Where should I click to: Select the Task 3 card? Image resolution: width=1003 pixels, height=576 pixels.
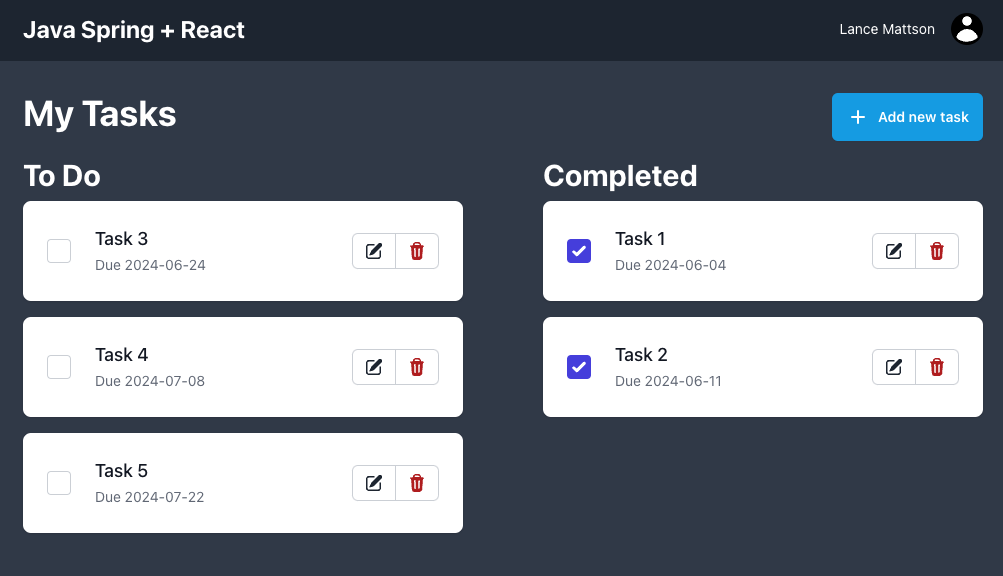(242, 251)
